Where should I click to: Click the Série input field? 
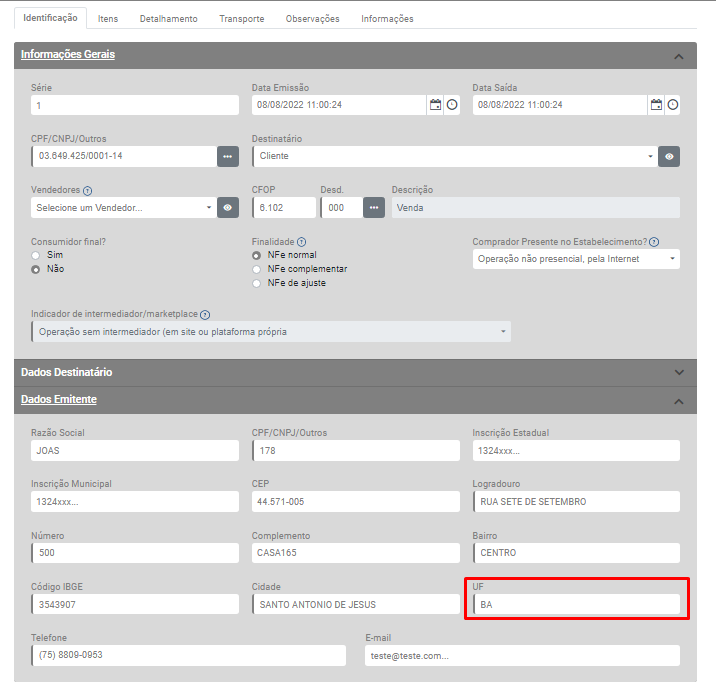pyautogui.click(x=135, y=105)
